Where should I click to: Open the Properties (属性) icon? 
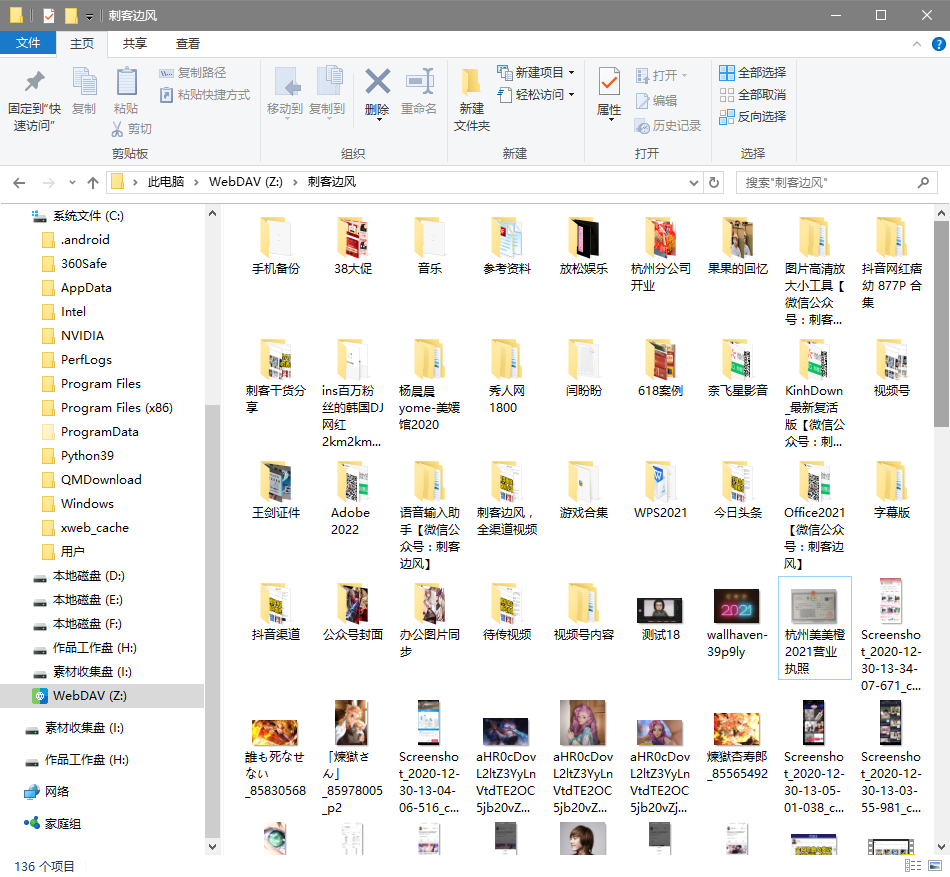609,82
